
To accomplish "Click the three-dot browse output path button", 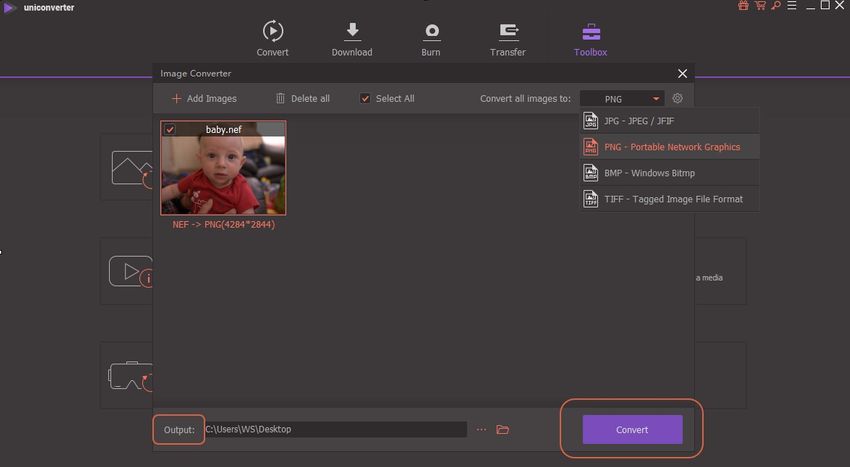I will pyautogui.click(x=481, y=429).
